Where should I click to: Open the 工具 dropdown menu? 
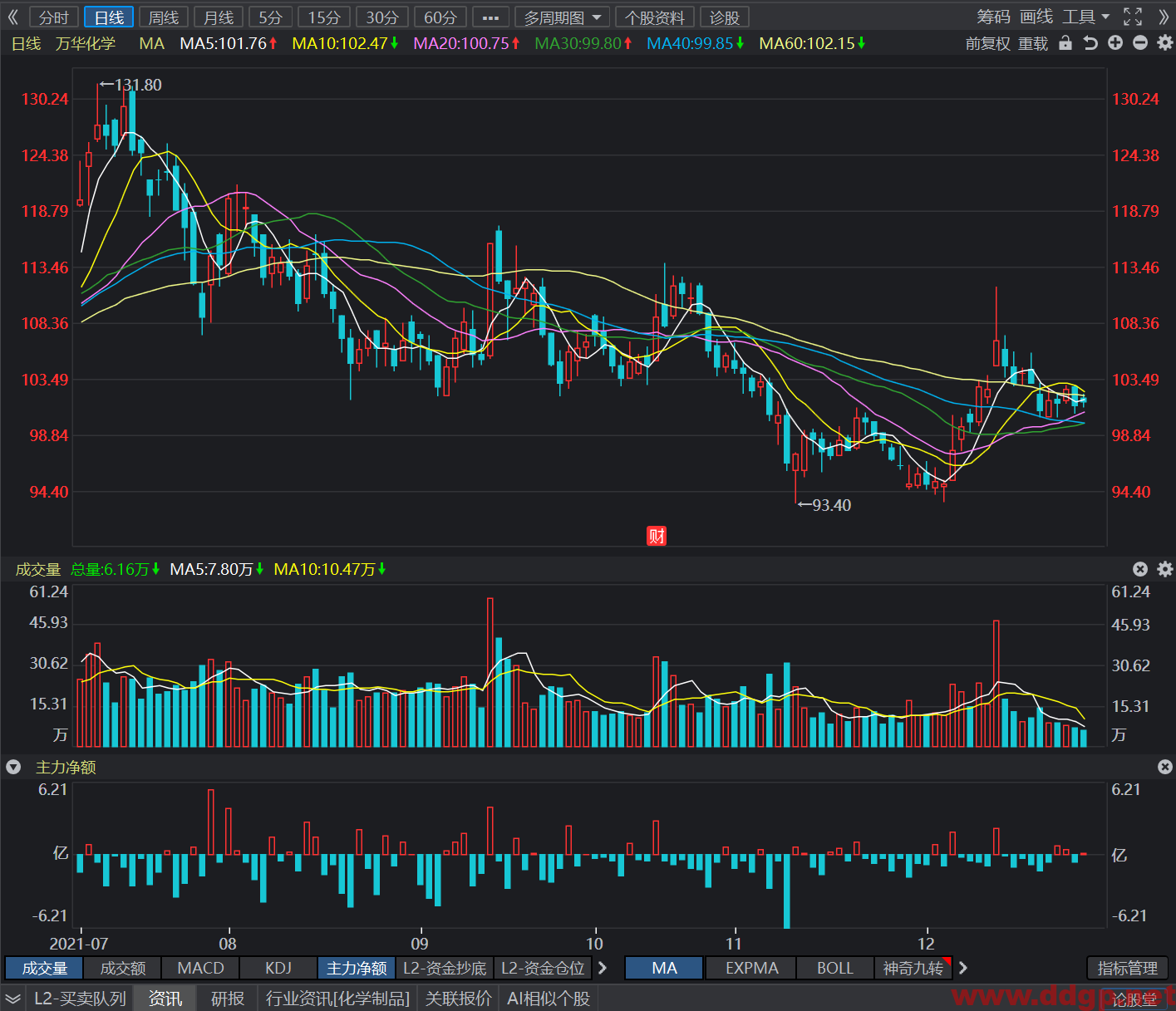point(1086,17)
